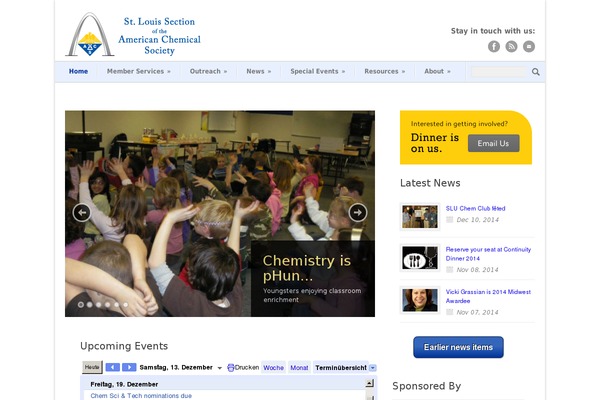The width and height of the screenshot is (600, 400).
Task: Select the second slideshow dot
Action: [90, 305]
